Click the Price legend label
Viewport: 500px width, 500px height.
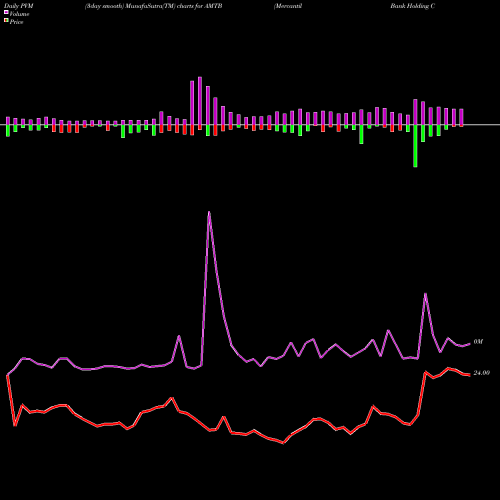(x=16, y=22)
